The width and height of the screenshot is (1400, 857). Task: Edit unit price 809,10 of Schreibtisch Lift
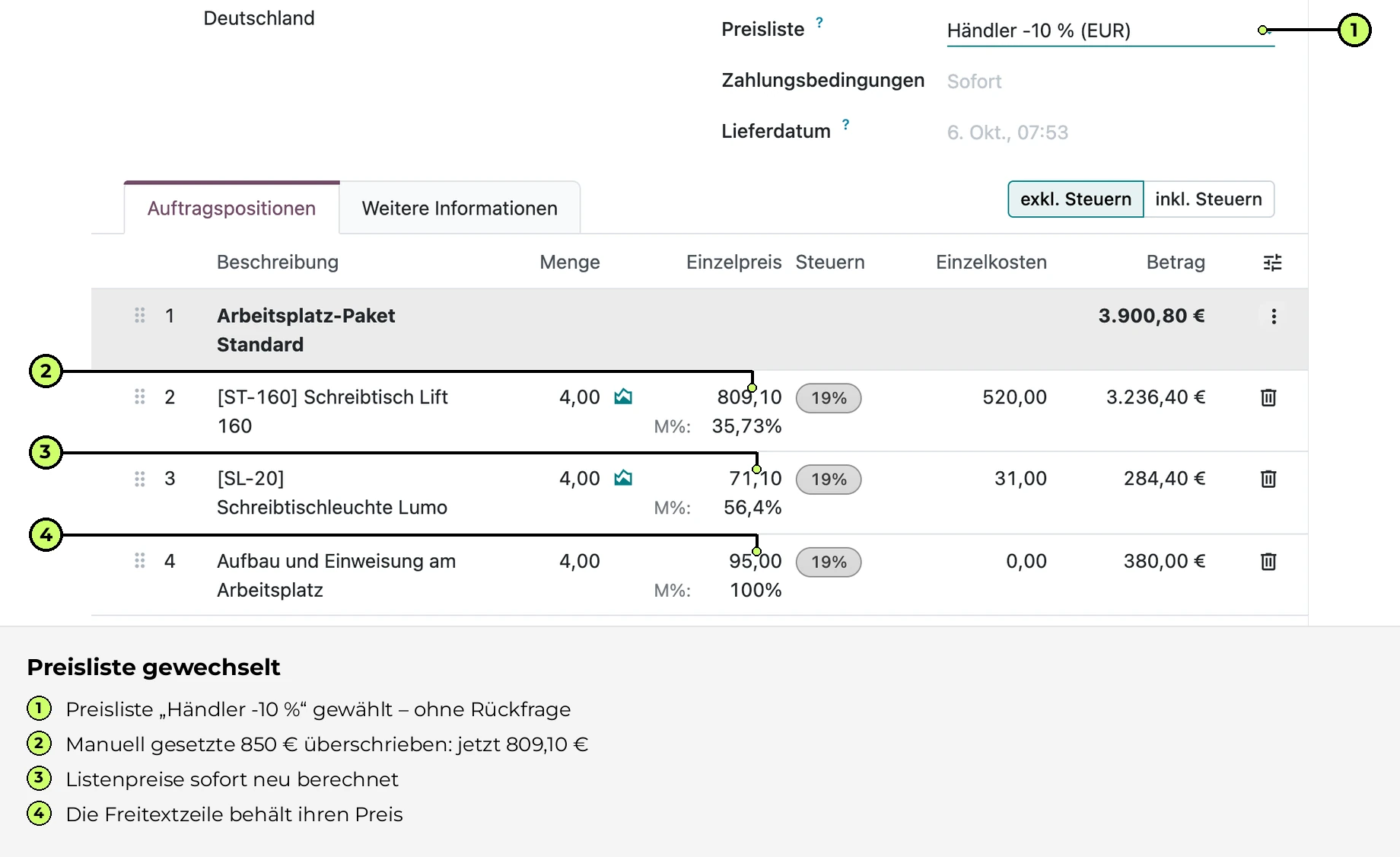tap(749, 397)
